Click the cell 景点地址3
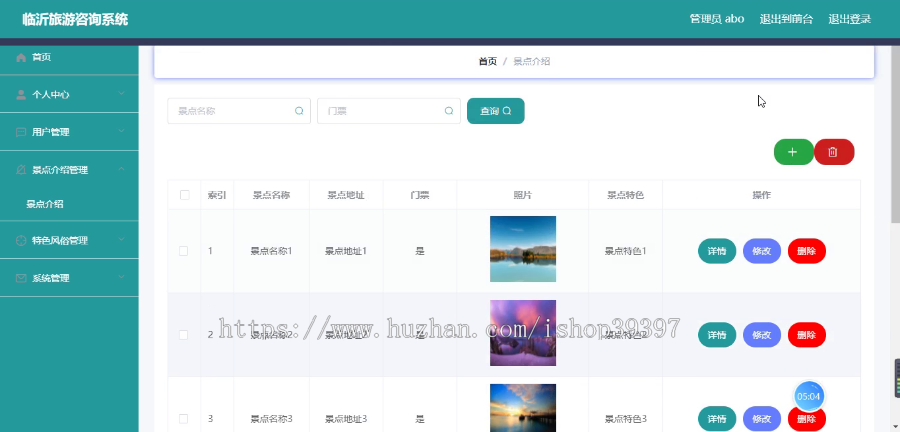The height and width of the screenshot is (432, 900). click(x=346, y=418)
